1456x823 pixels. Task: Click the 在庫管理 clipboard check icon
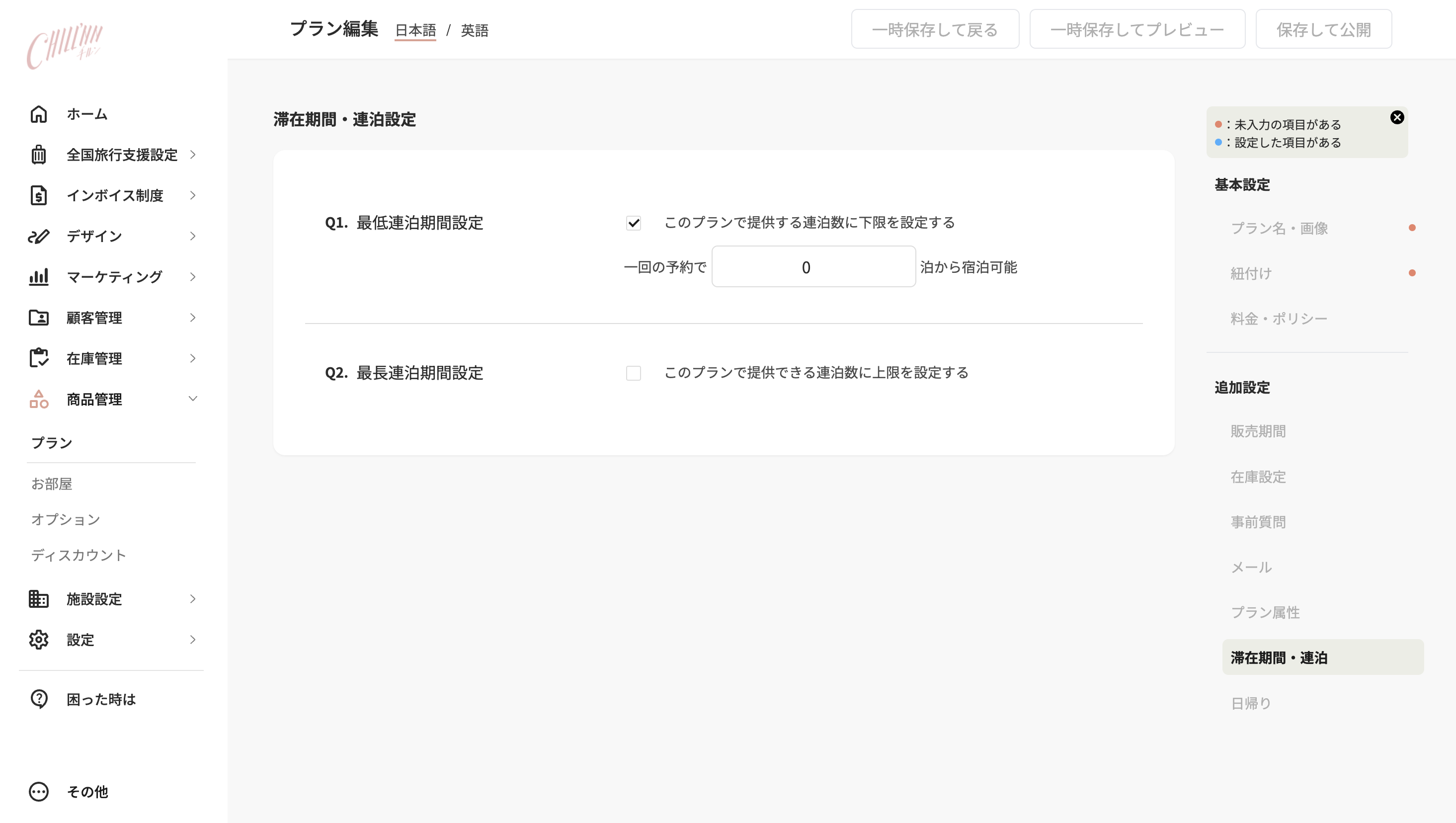(38, 358)
